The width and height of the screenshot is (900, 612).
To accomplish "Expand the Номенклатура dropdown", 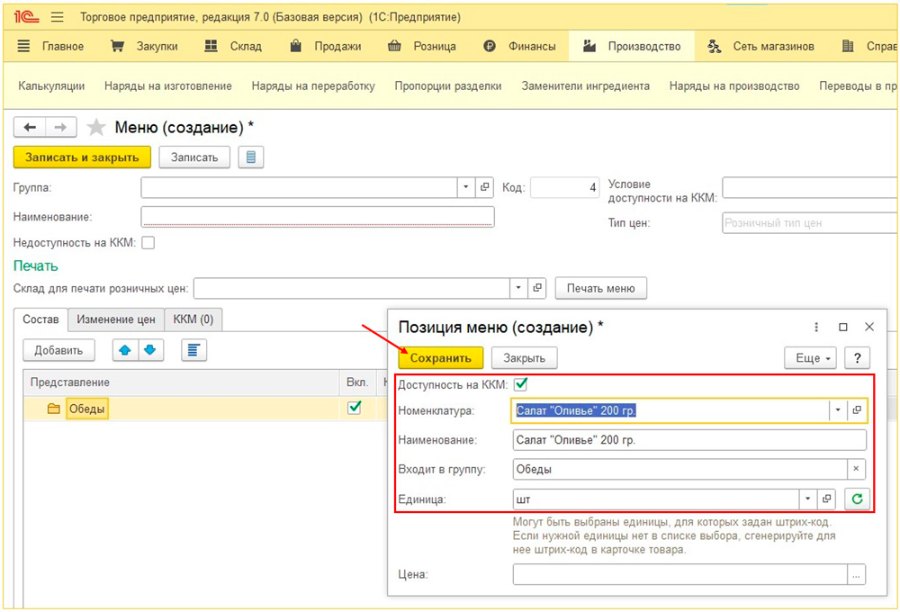I will click(837, 410).
